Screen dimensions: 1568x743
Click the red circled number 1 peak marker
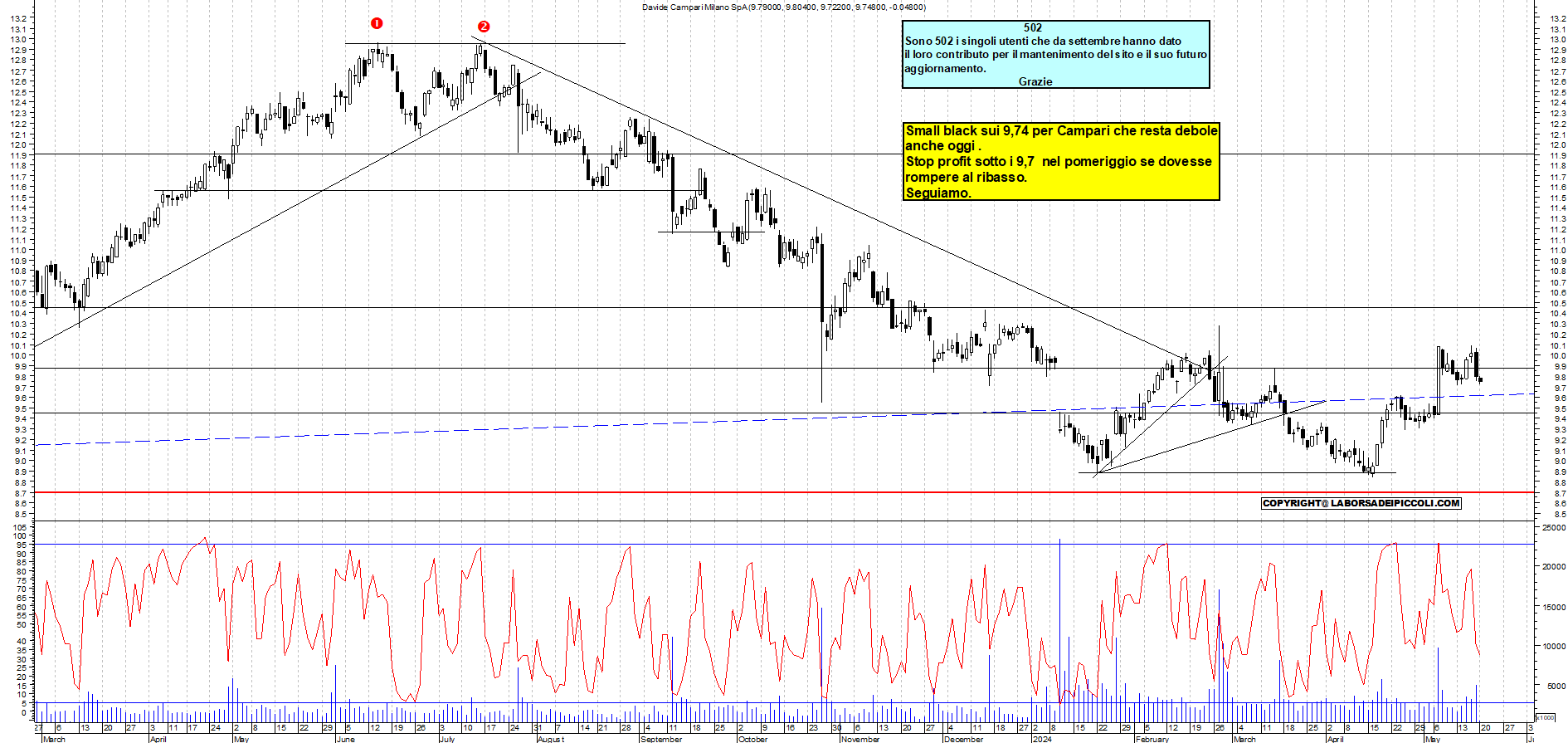coord(377,23)
